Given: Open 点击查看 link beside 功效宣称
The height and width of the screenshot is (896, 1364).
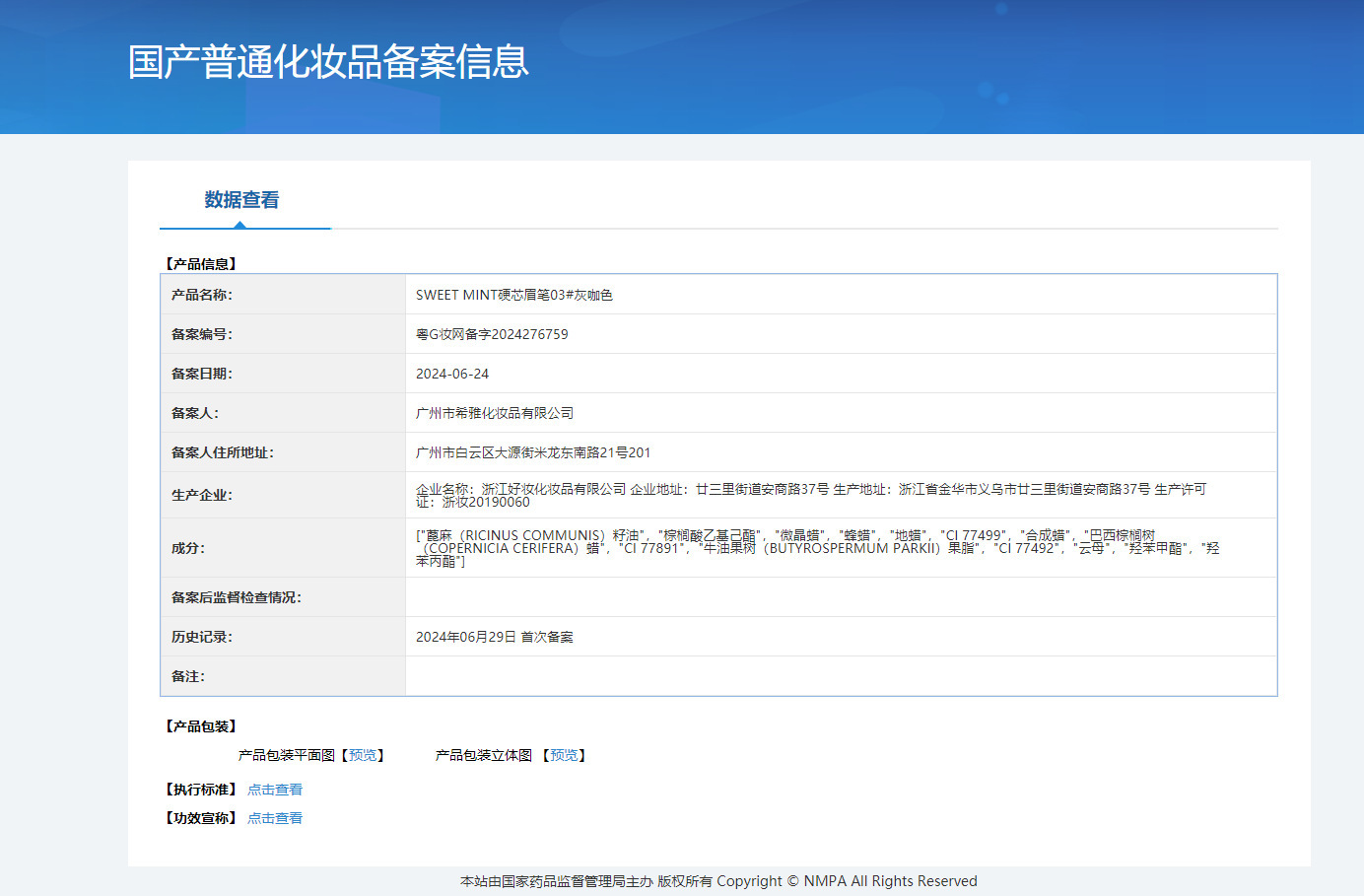Looking at the screenshot, I should 275,818.
